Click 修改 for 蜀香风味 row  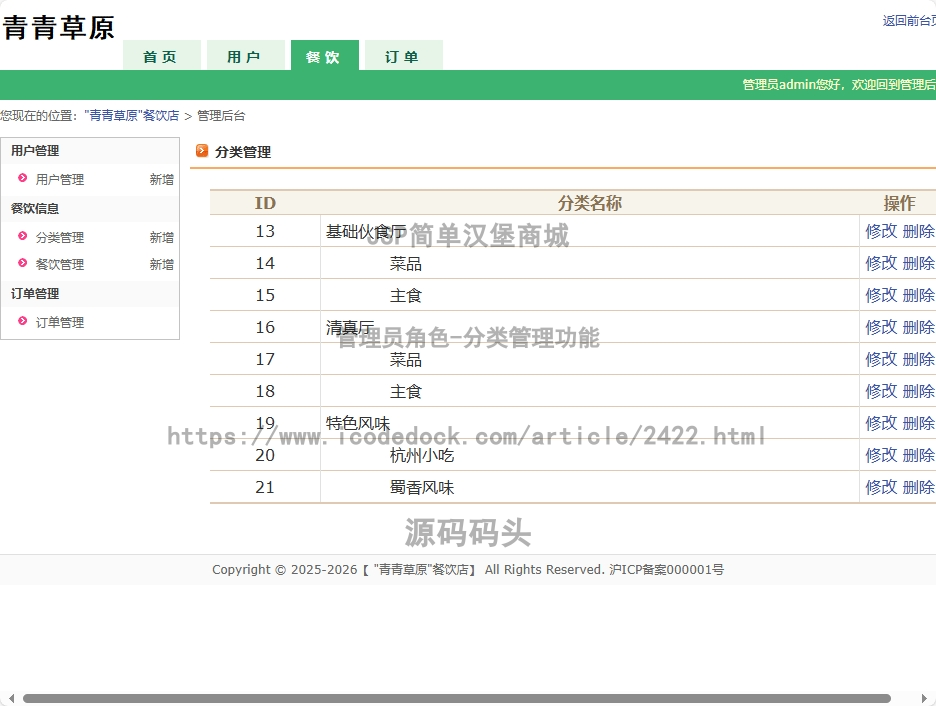pyautogui.click(x=881, y=487)
